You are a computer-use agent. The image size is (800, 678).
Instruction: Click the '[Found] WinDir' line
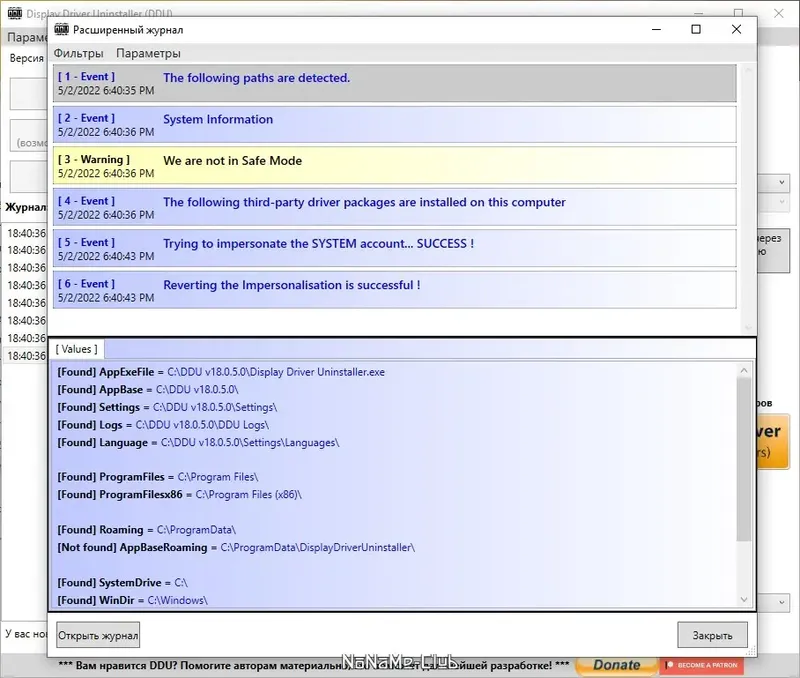click(x=133, y=600)
